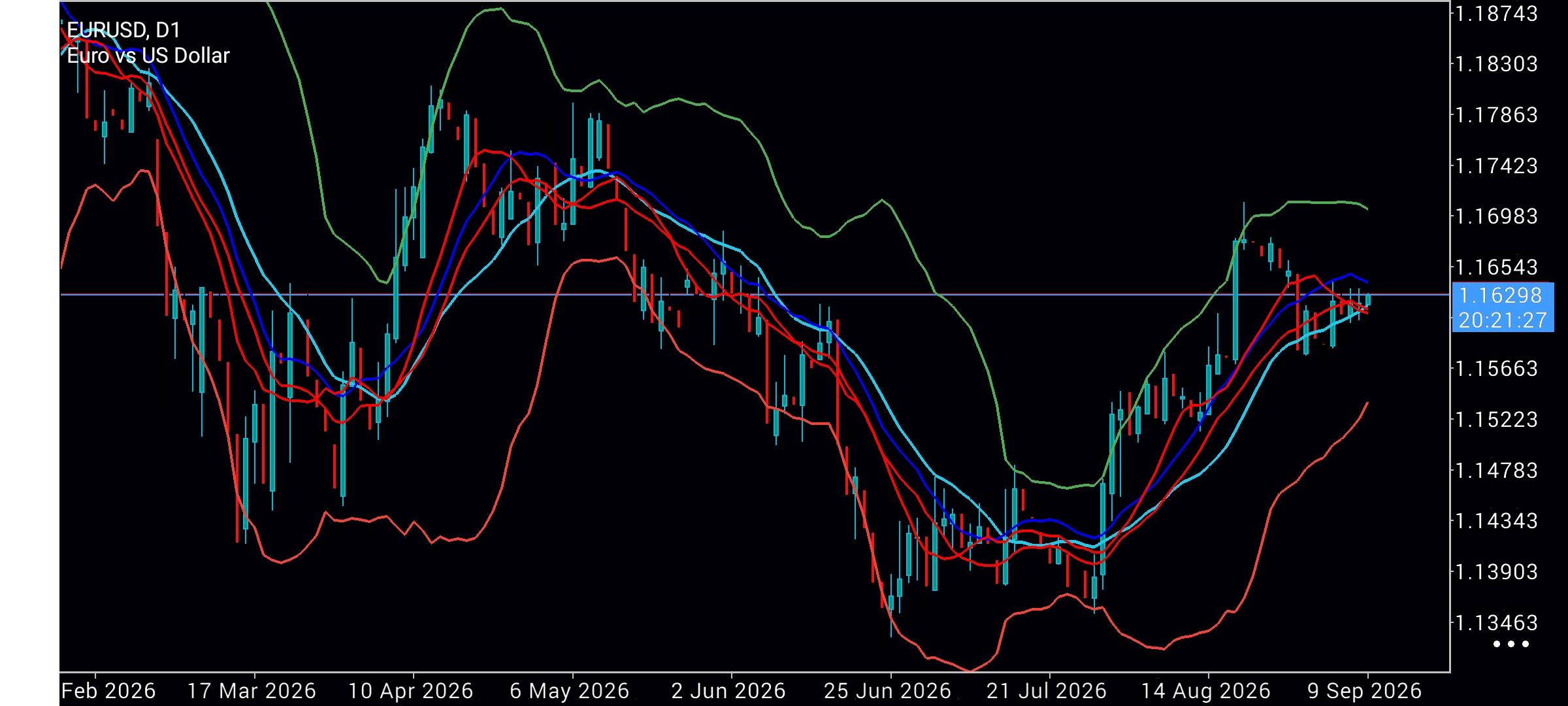
Task: Click the 21 Jul 2026 date label
Action: click(x=1046, y=691)
